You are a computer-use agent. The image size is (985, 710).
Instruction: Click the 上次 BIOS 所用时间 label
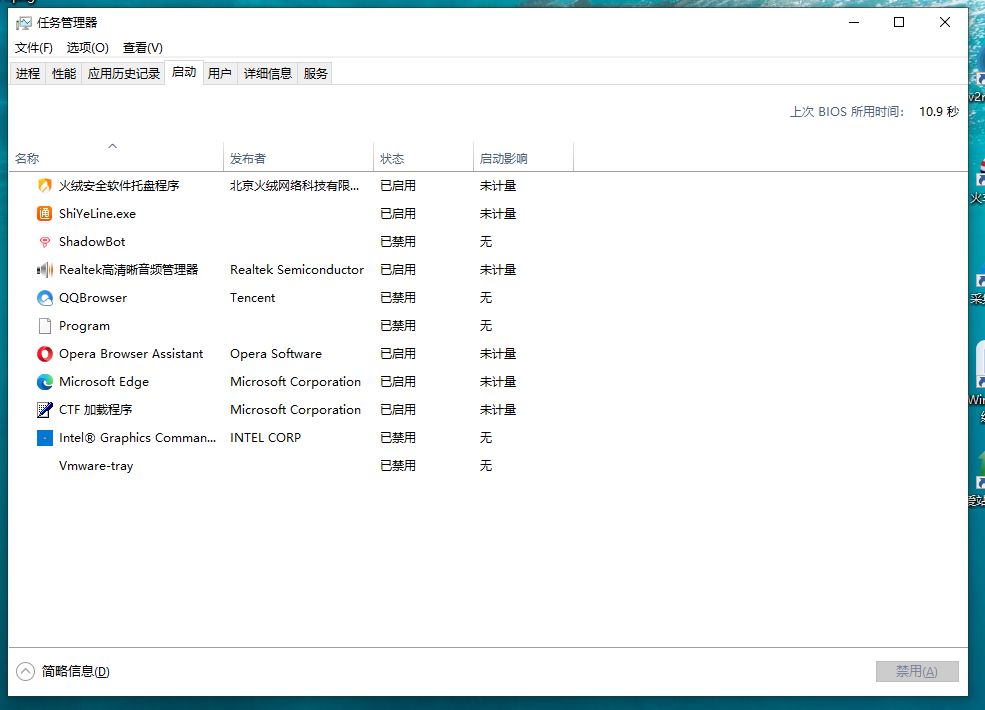pos(846,112)
